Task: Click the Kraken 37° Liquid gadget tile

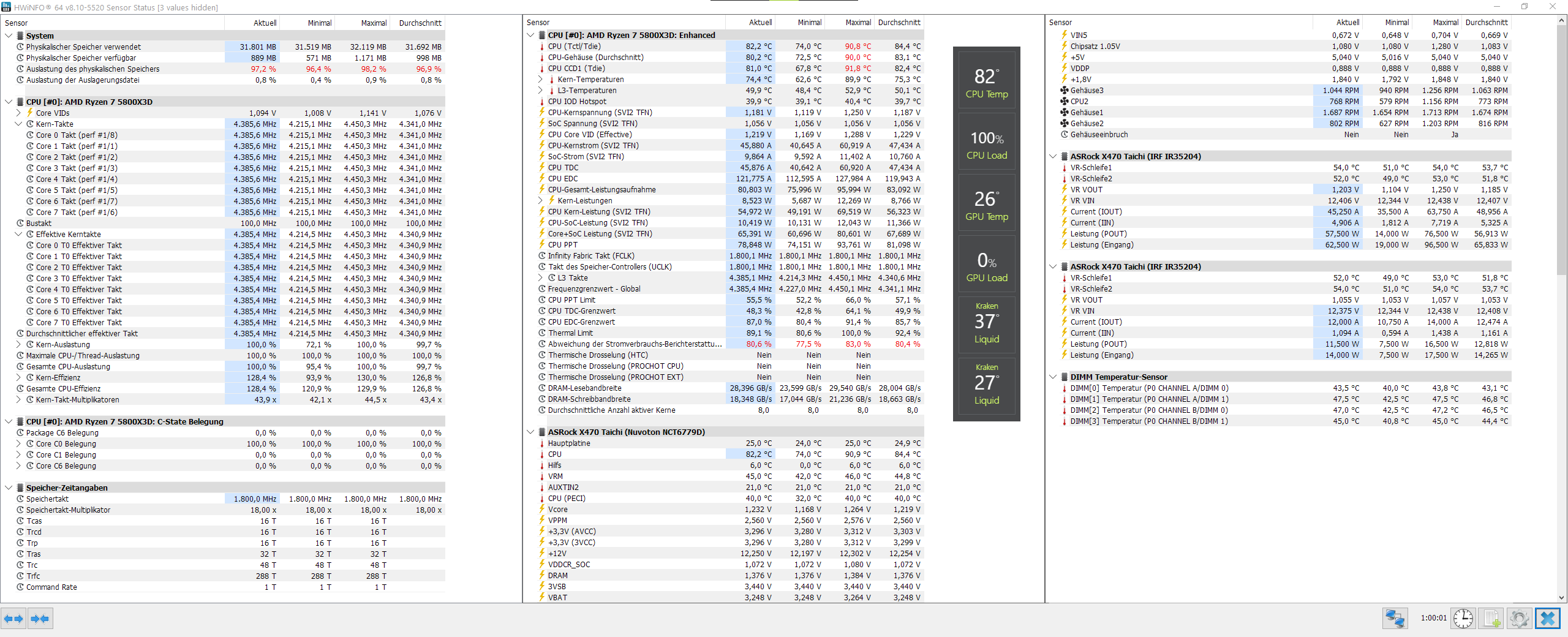Action: (x=987, y=326)
